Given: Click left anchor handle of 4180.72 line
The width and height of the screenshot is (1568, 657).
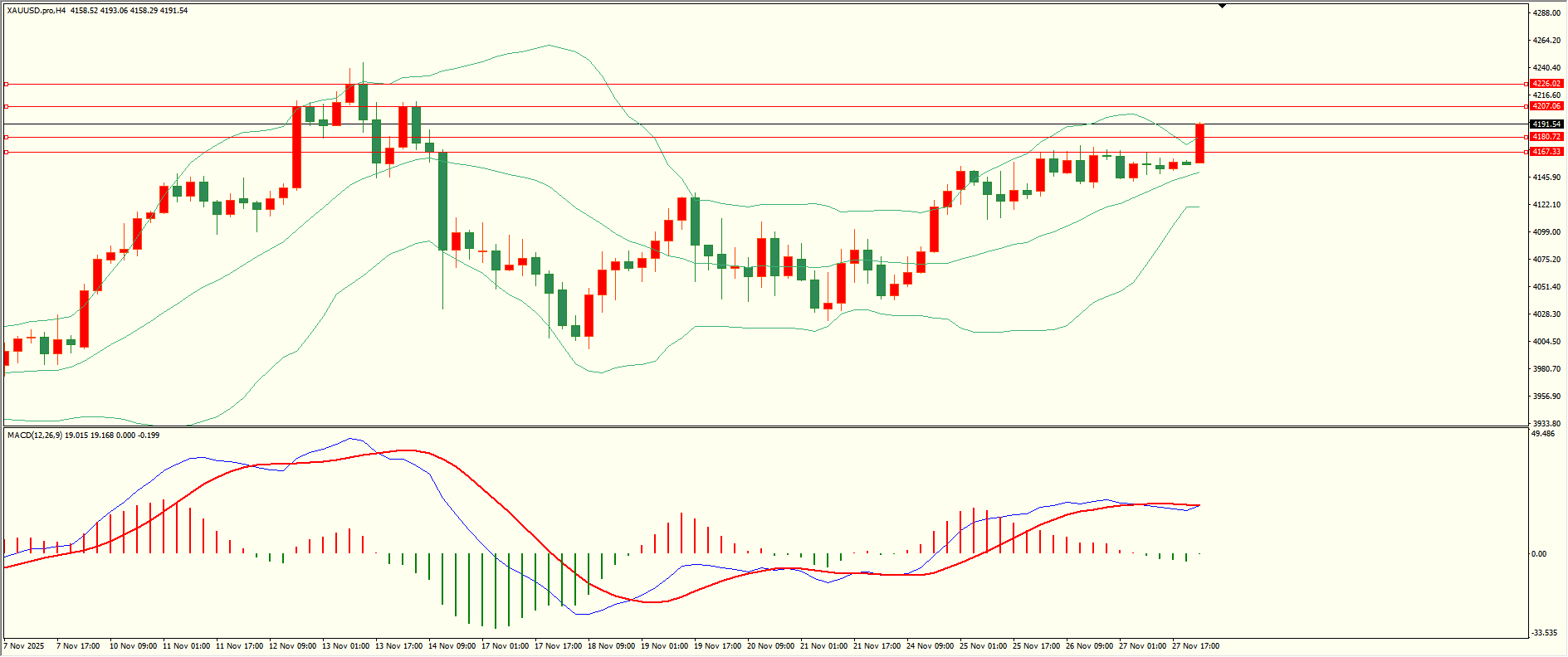Looking at the screenshot, I should pyautogui.click(x=7, y=137).
